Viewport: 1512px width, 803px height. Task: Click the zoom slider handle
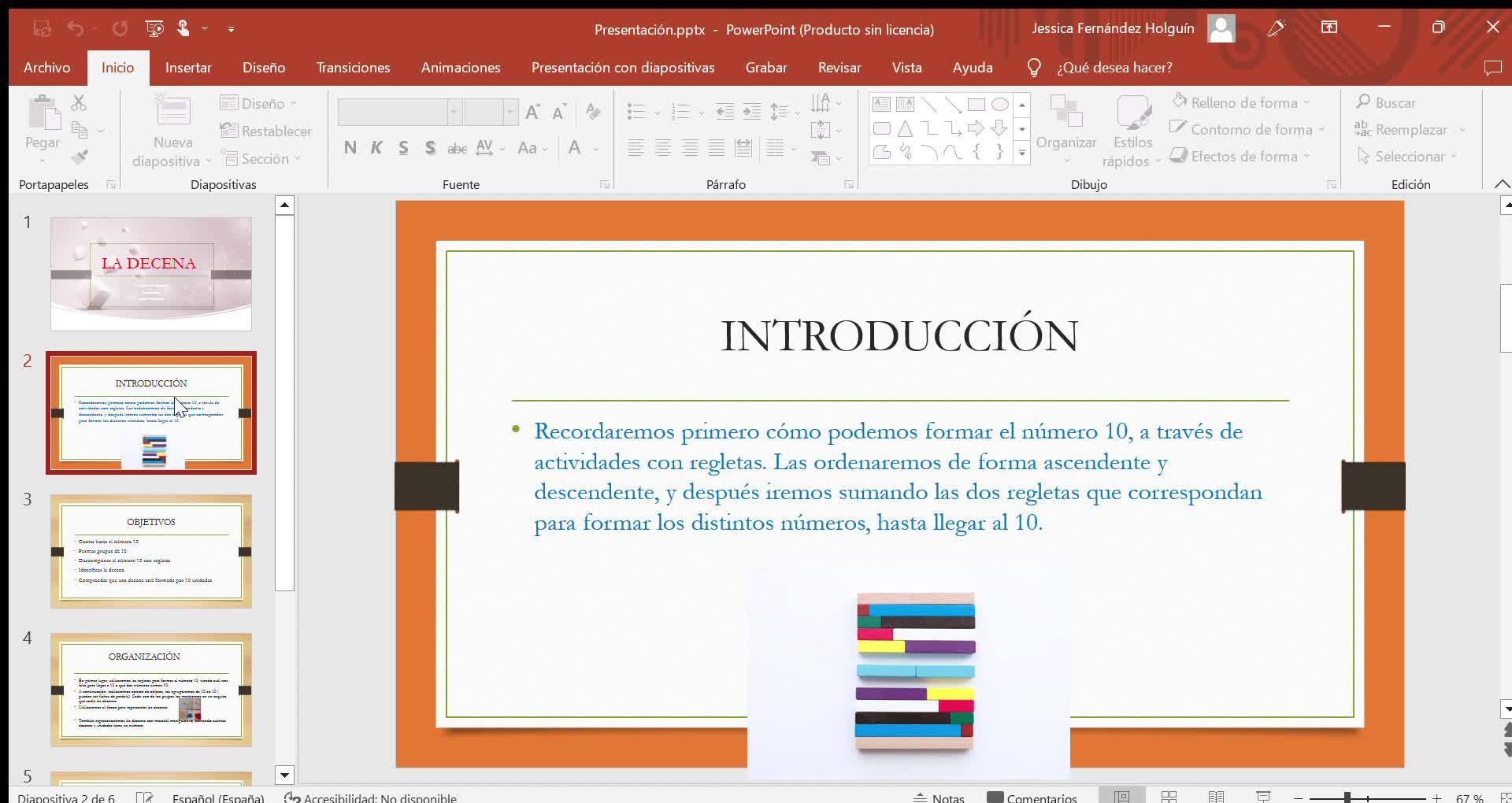click(1347, 797)
